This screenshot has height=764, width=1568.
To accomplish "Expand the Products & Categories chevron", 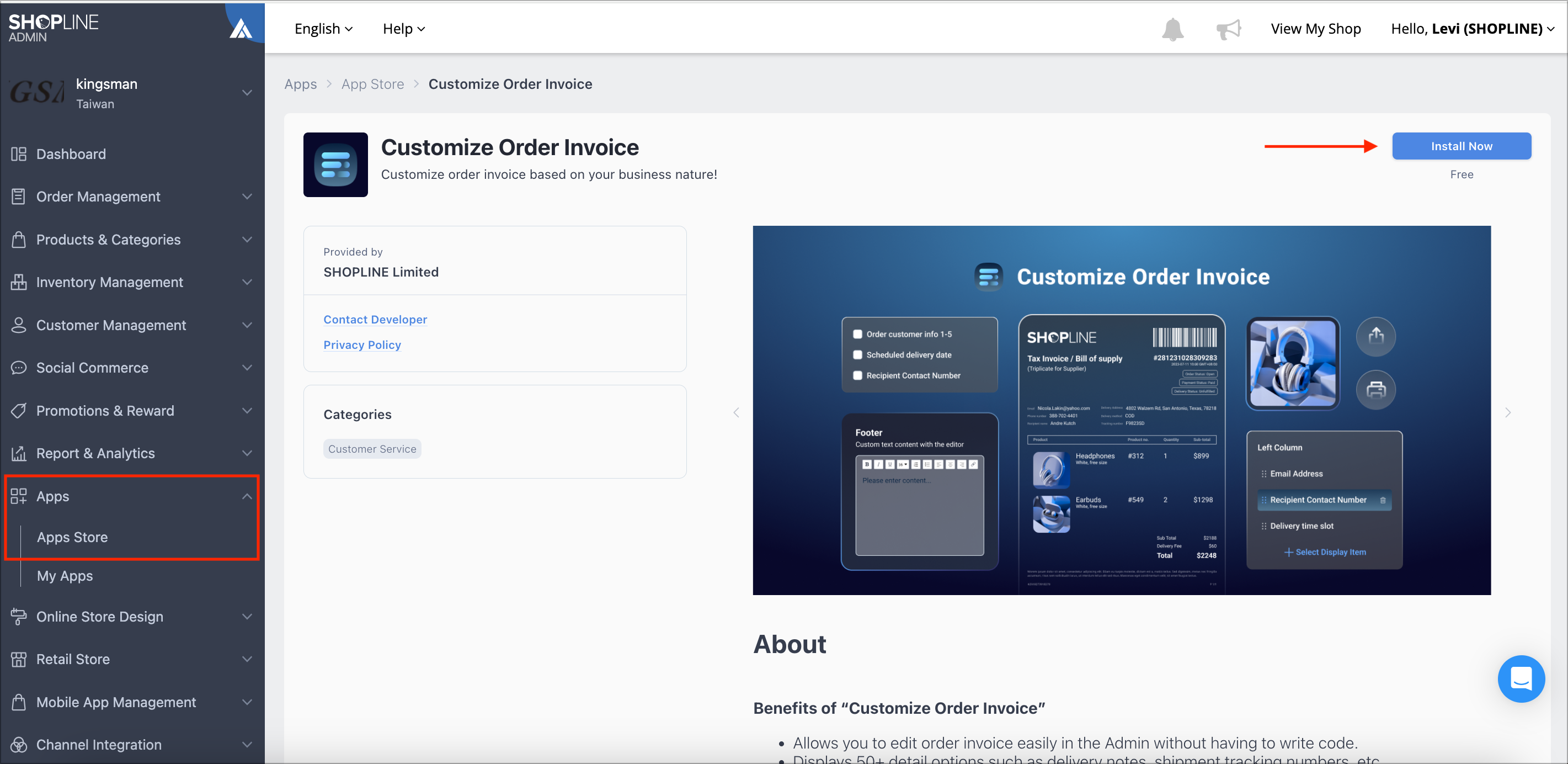I will pos(247,240).
